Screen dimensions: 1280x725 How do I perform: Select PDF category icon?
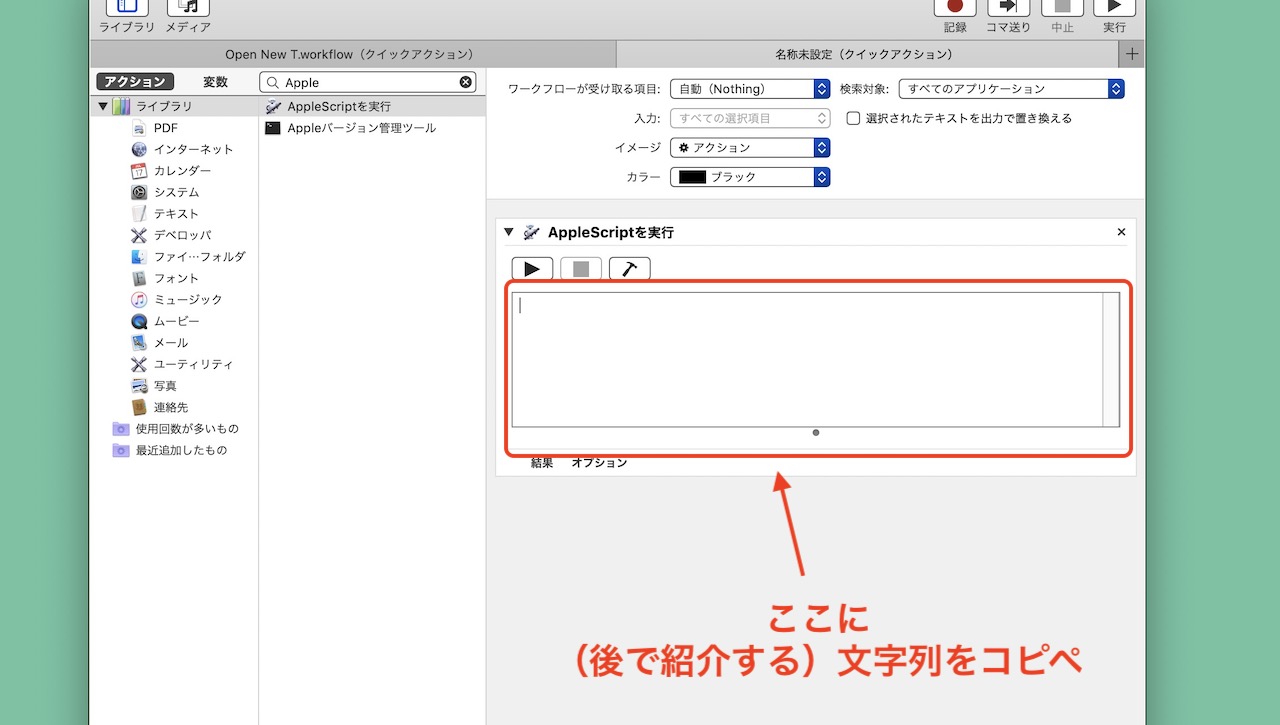pyautogui.click(x=139, y=128)
